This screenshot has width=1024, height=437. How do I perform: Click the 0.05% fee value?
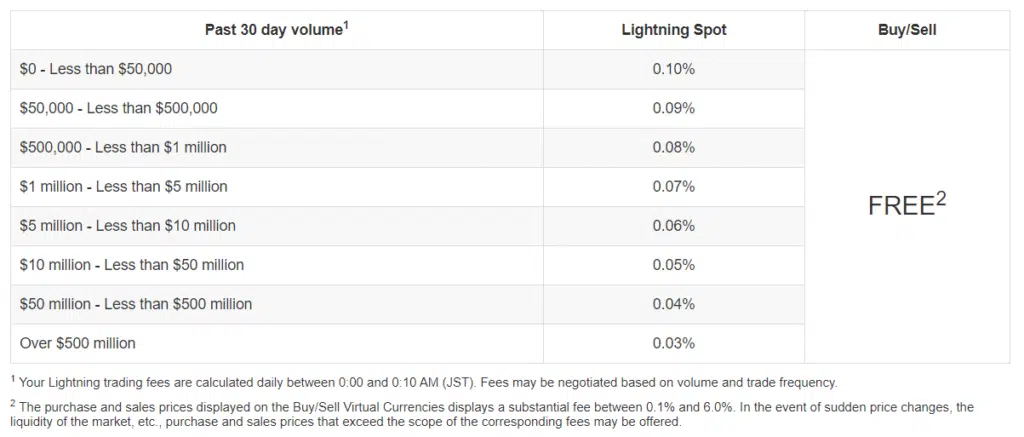pos(674,265)
